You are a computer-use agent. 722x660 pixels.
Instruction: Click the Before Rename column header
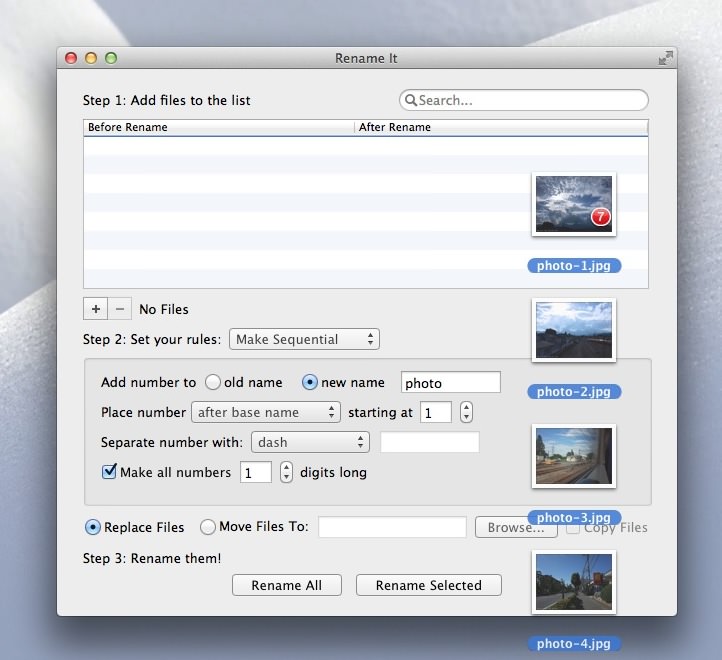point(219,127)
